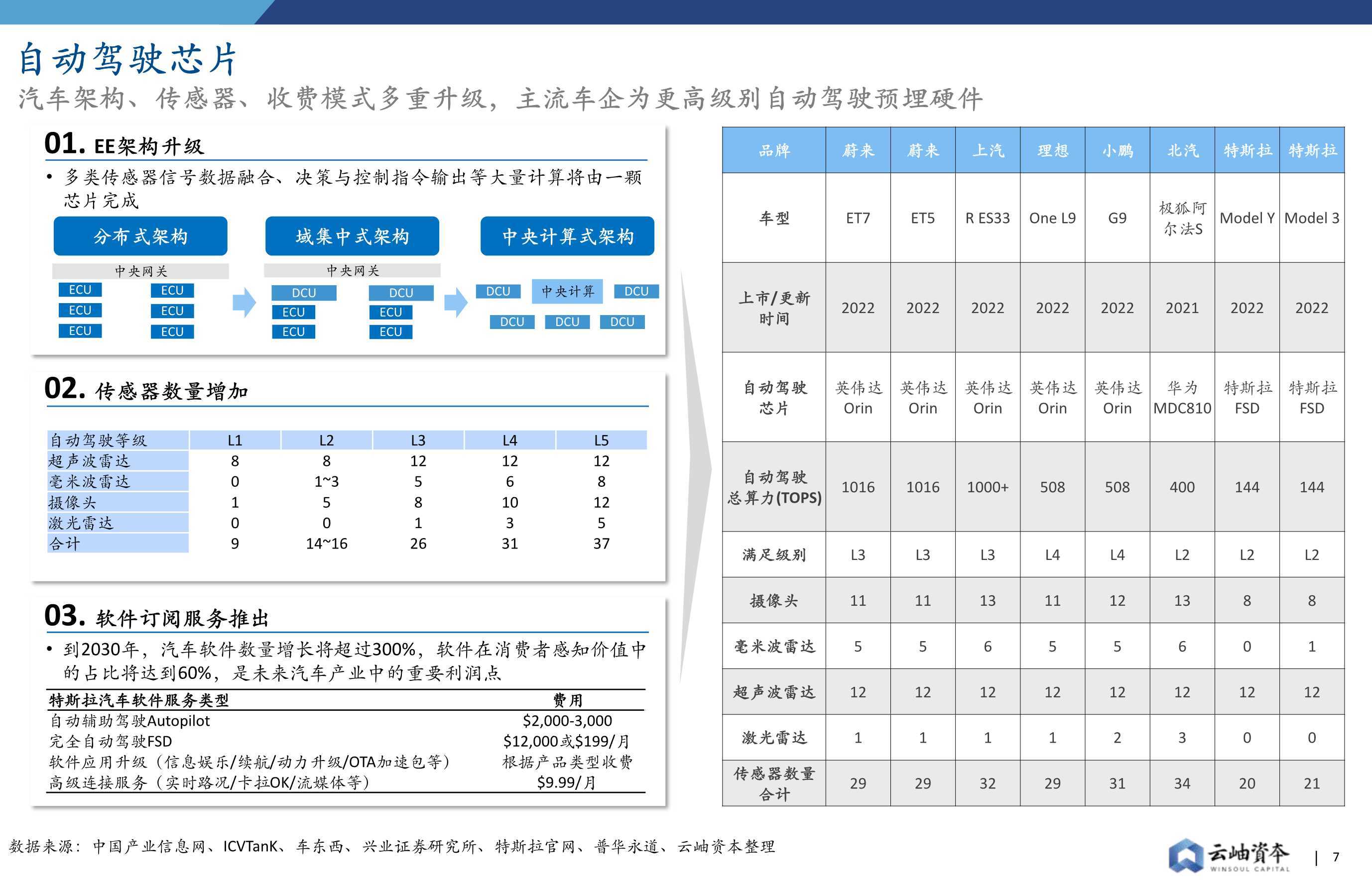Click the heading 03. 软件订阅服务推出
This screenshot has height=882, width=1372.
click(x=156, y=616)
